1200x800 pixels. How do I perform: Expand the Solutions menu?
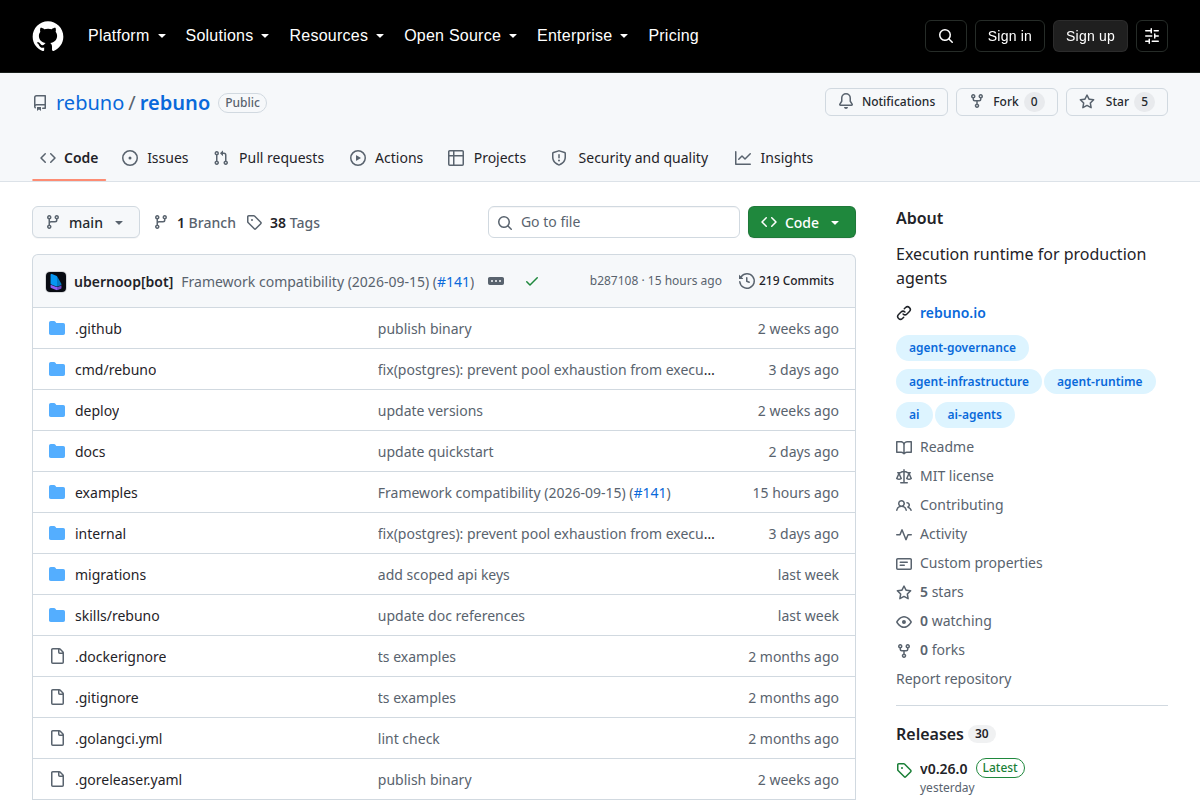(x=227, y=36)
